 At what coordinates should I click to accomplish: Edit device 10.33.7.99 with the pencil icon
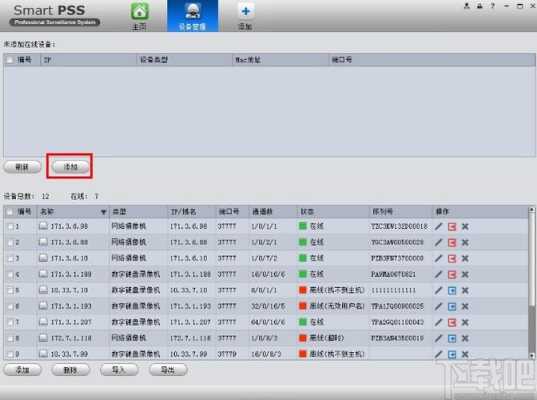point(439,354)
